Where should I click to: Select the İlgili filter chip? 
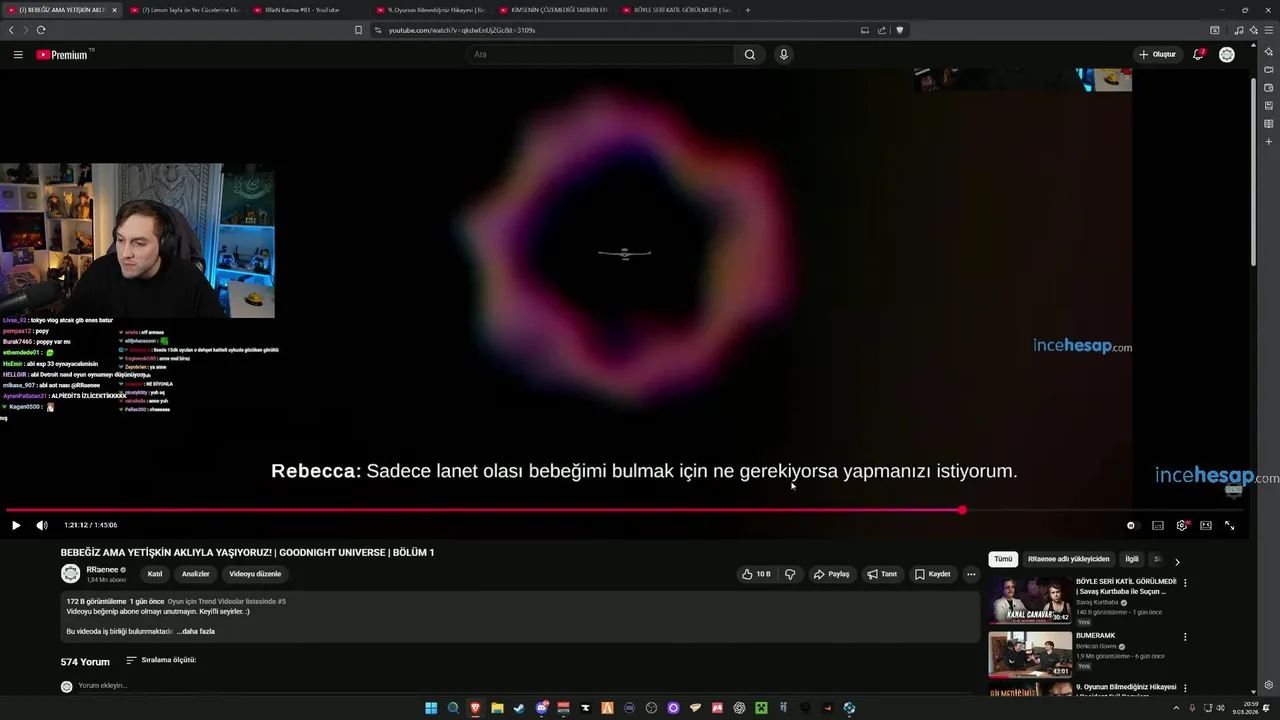[x=1132, y=560]
